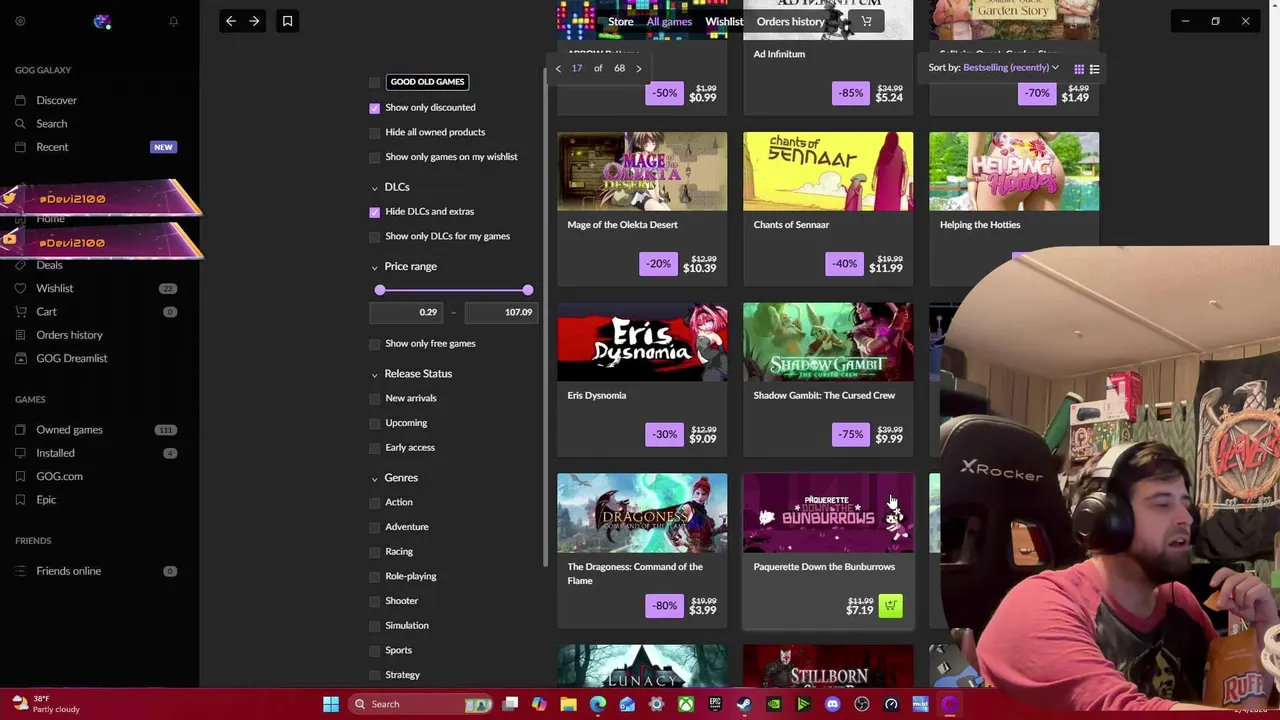Viewport: 1280px width, 720px height.
Task: Open Friends online list
Action: [68, 571]
